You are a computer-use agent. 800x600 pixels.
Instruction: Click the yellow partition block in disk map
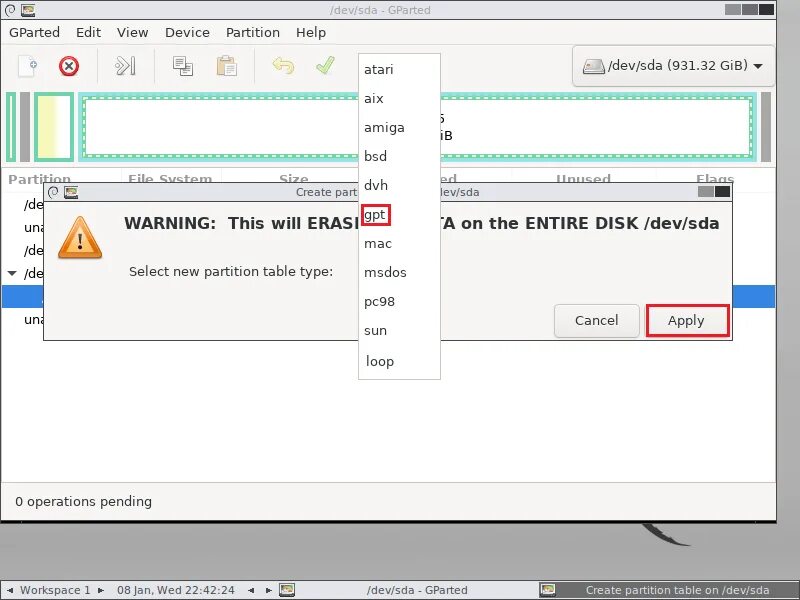(x=54, y=127)
